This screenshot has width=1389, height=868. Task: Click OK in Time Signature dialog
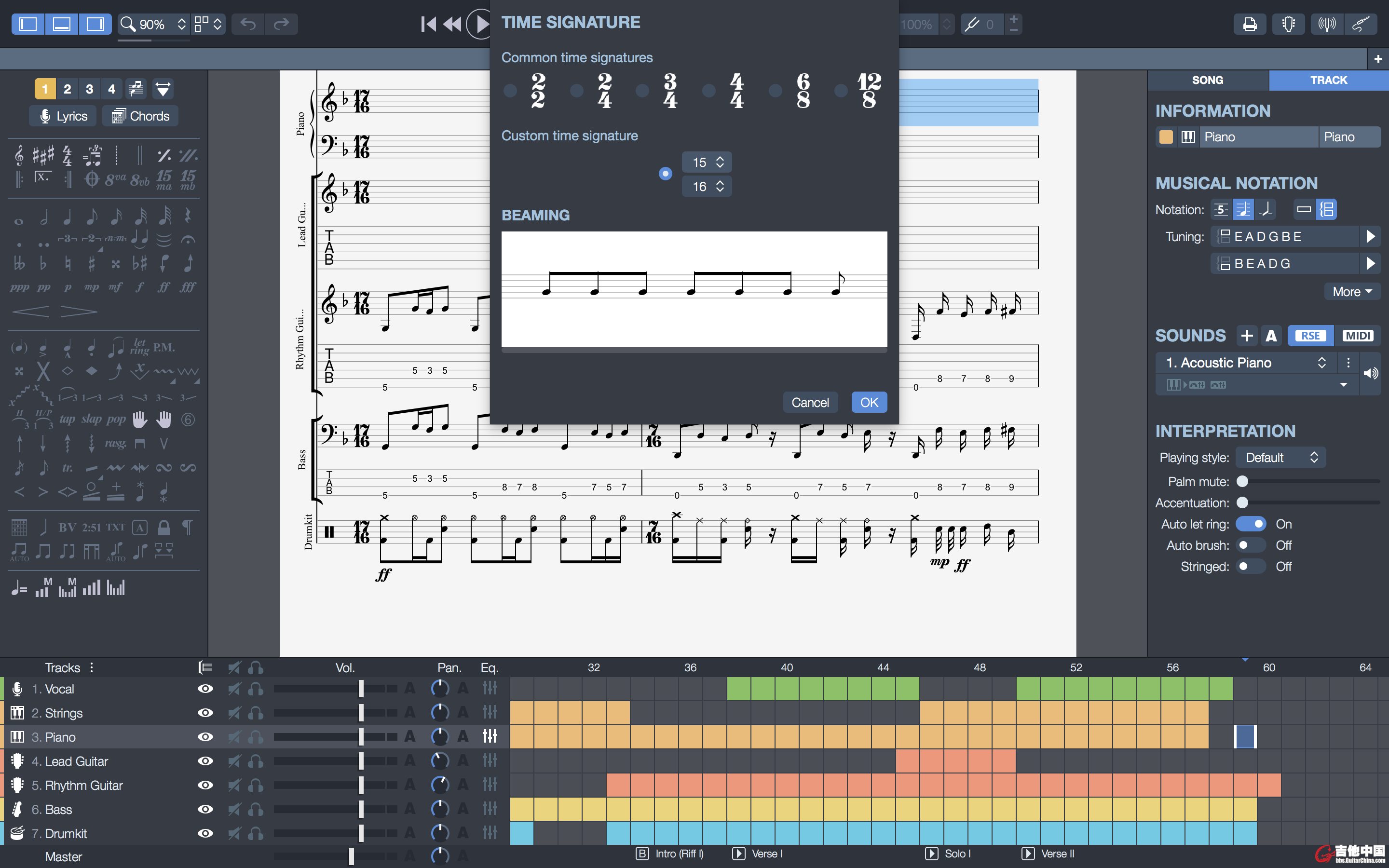coord(869,403)
